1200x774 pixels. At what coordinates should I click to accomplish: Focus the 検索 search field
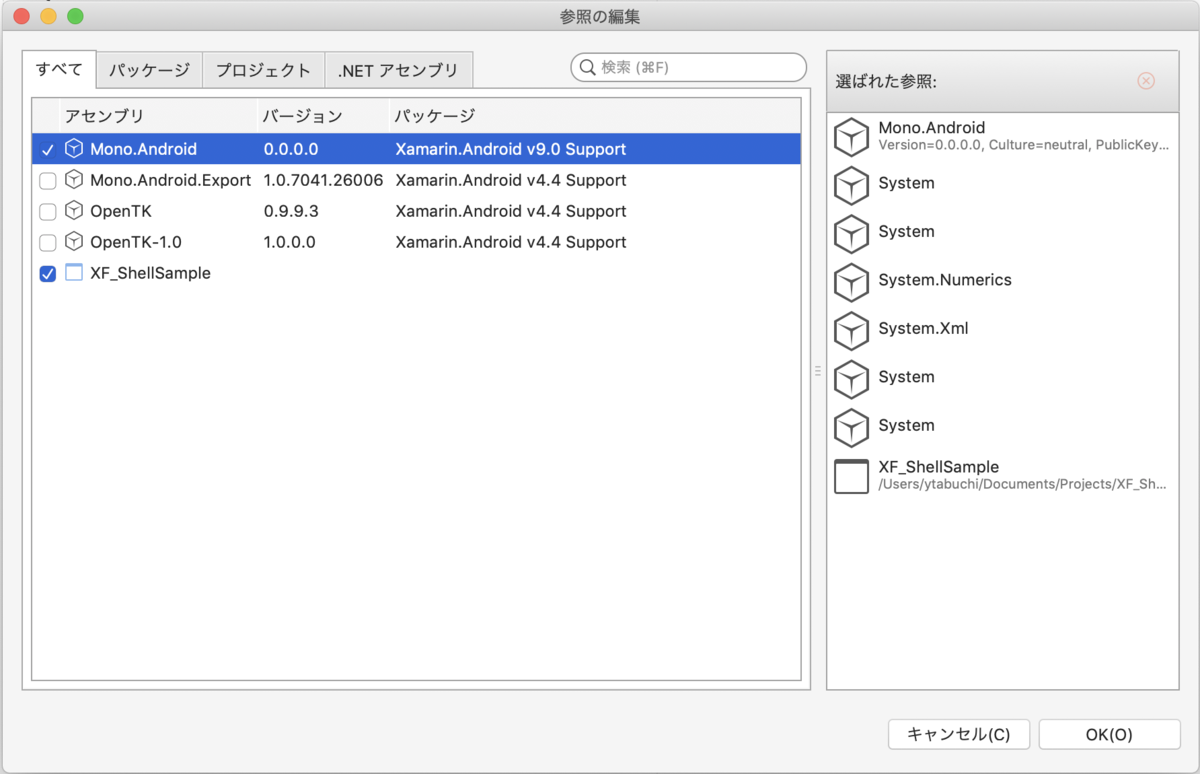point(688,67)
